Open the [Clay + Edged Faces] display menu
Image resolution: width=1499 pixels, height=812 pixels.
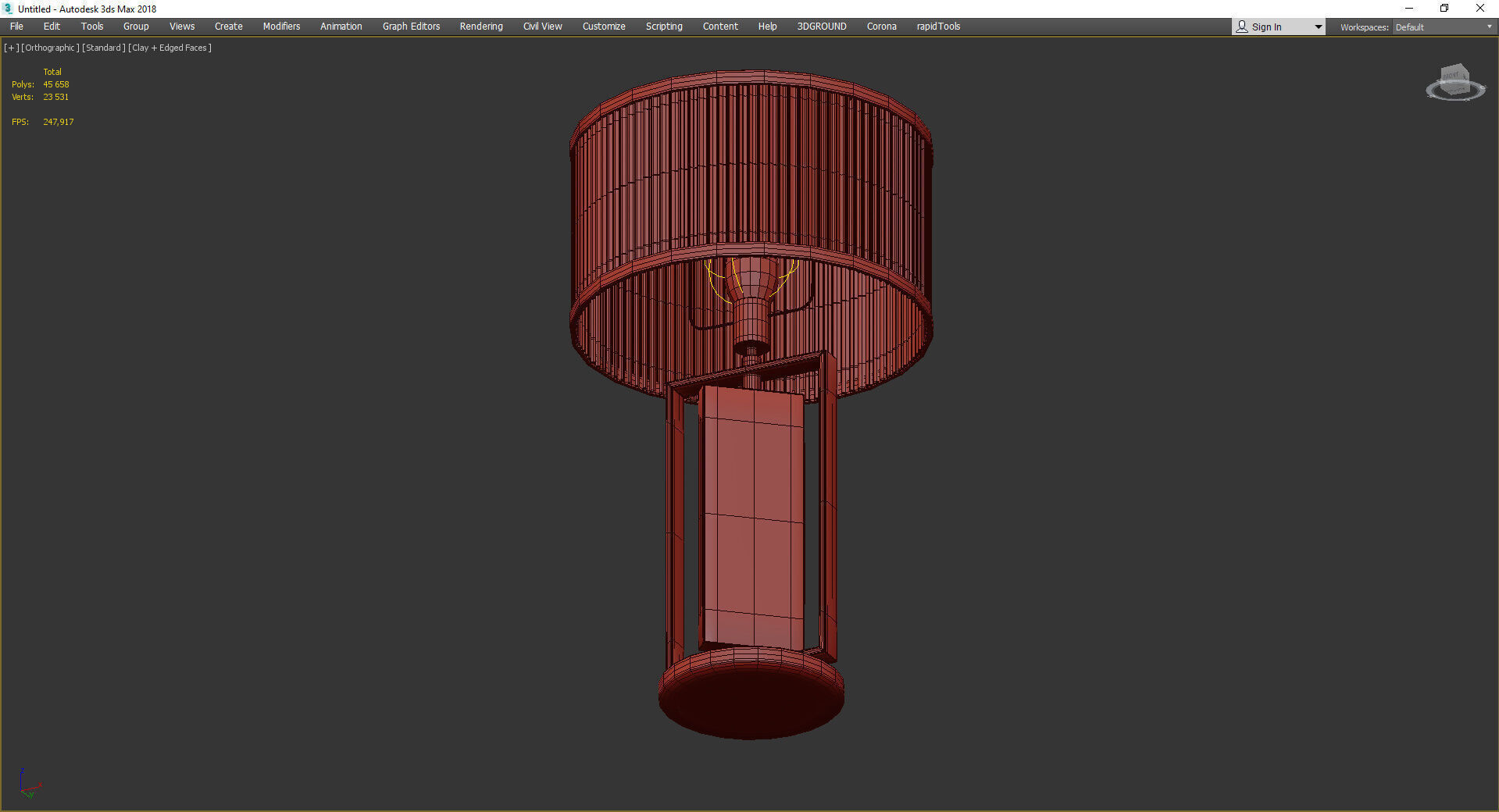pos(170,48)
